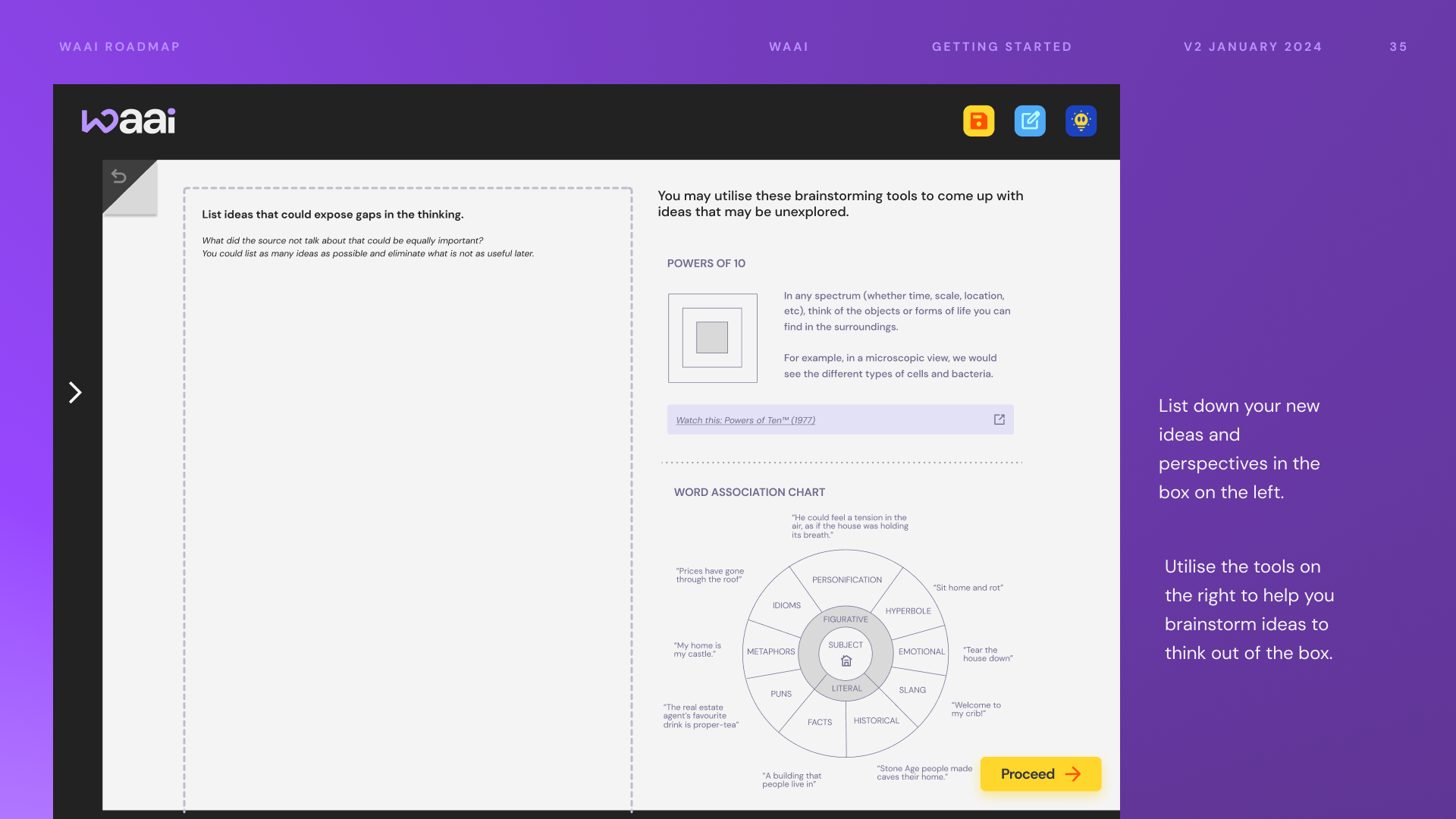Click quote "Tear the house down"
The image size is (1456, 819).
(x=988, y=655)
